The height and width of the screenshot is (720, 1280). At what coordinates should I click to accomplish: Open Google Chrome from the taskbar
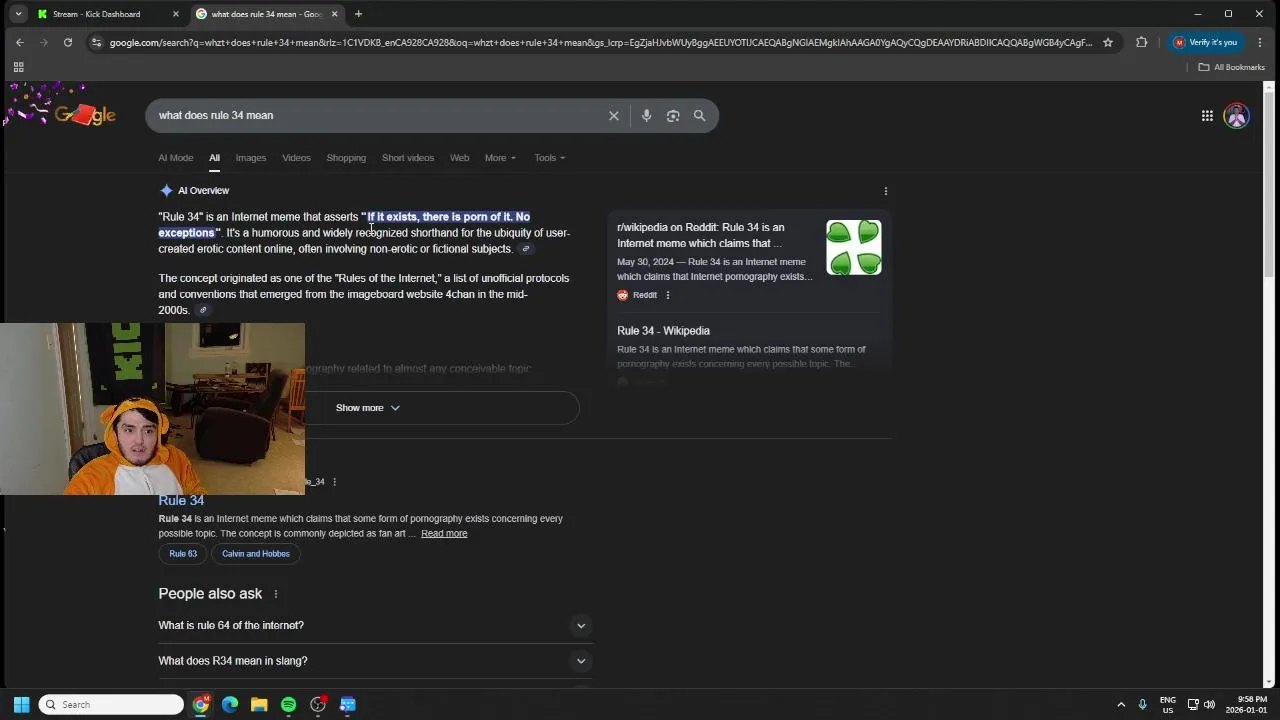[201, 704]
